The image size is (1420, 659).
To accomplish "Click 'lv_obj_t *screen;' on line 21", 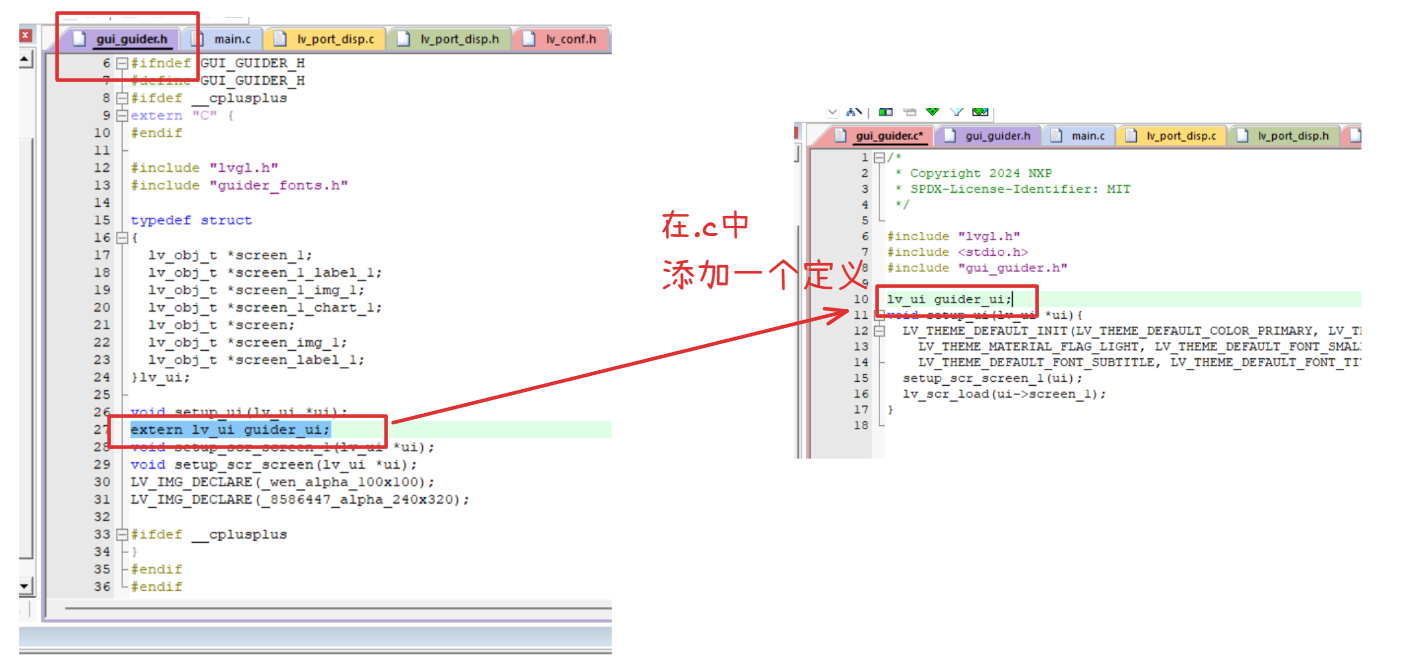I will pyautogui.click(x=222, y=325).
